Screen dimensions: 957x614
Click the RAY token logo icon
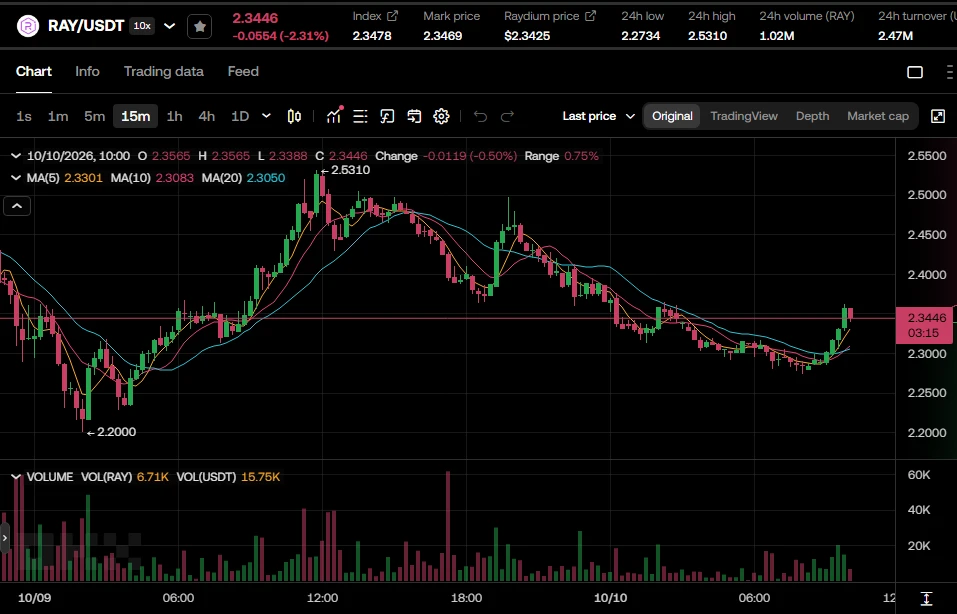27,26
